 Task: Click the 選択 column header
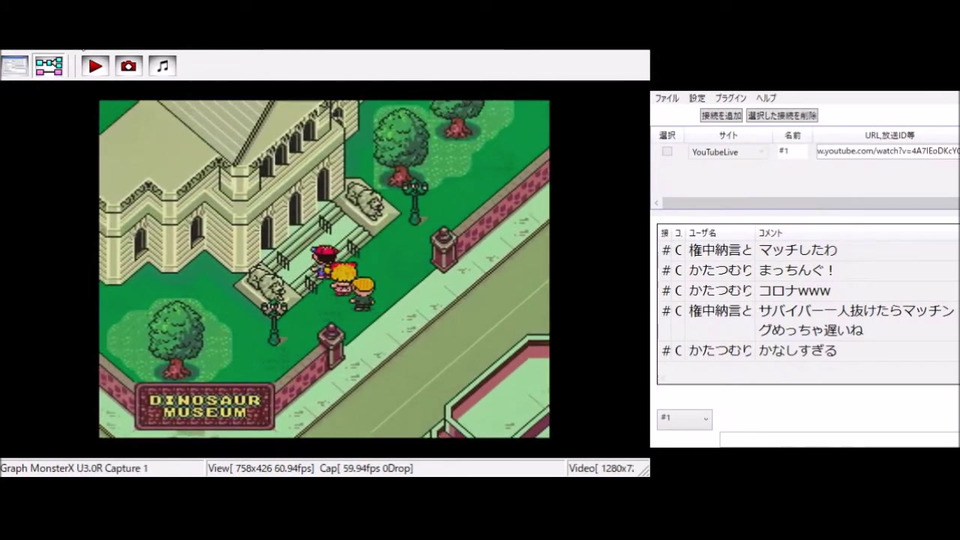pyautogui.click(x=667, y=135)
